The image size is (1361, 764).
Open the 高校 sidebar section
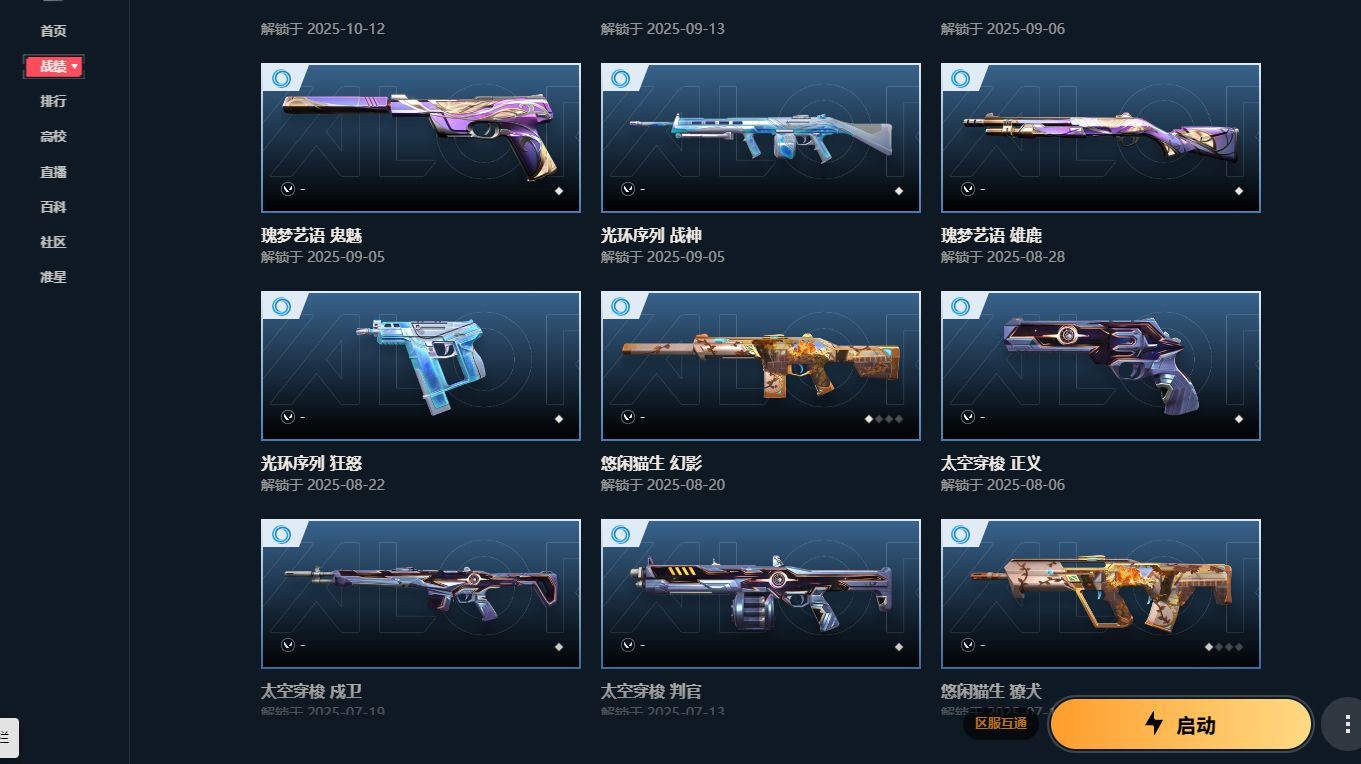click(53, 136)
